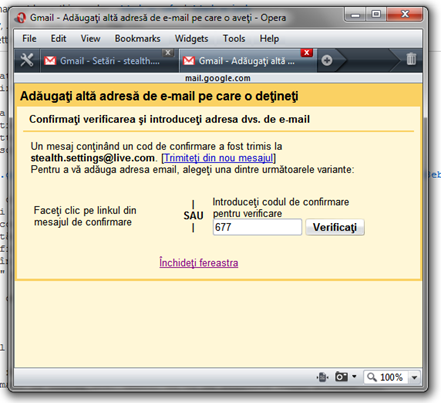Click the Confirmați verificarea subheading text
Image resolution: width=441 pixels, height=403 pixels.
click(x=169, y=119)
